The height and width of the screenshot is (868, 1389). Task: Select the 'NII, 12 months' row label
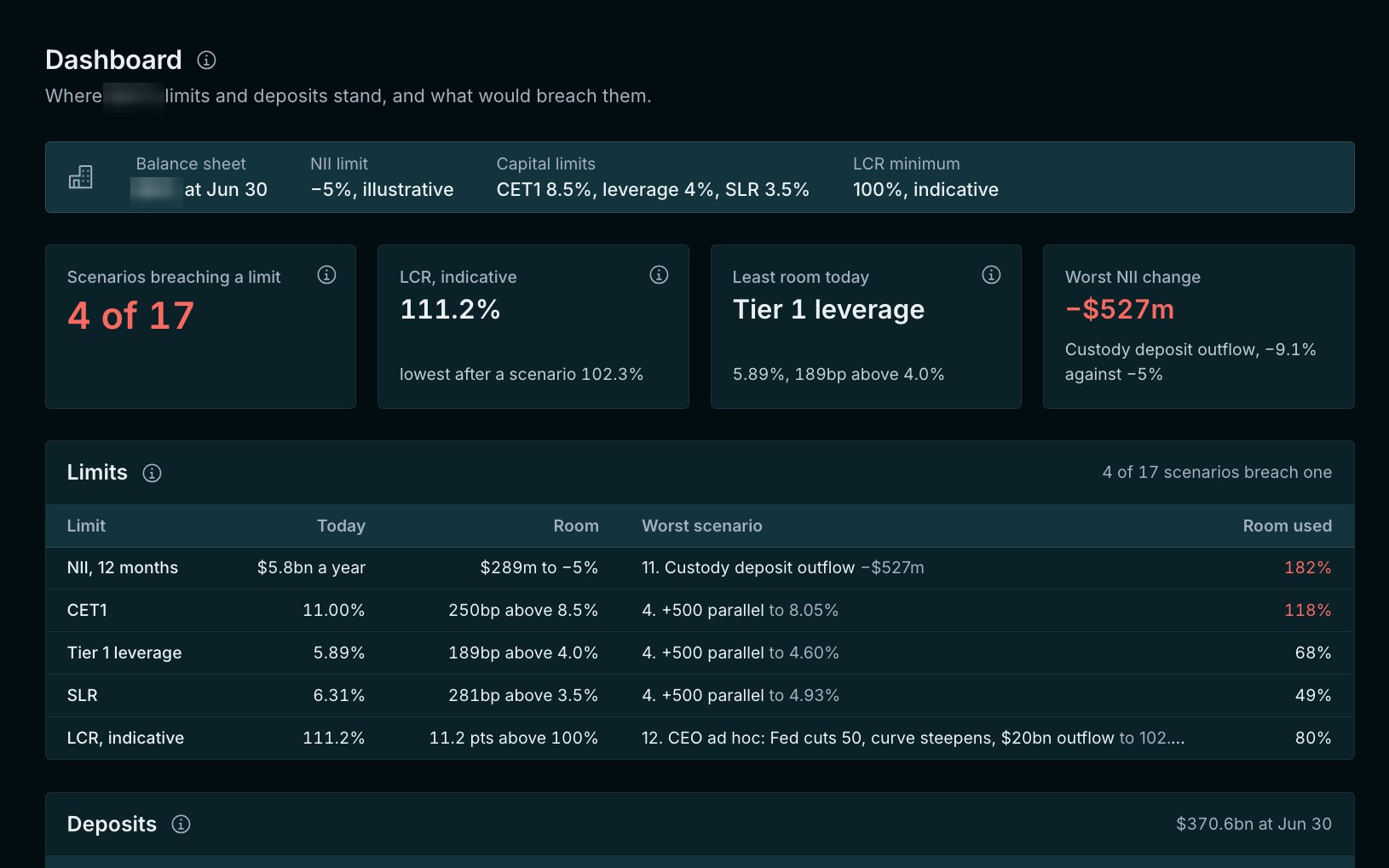pyautogui.click(x=123, y=567)
